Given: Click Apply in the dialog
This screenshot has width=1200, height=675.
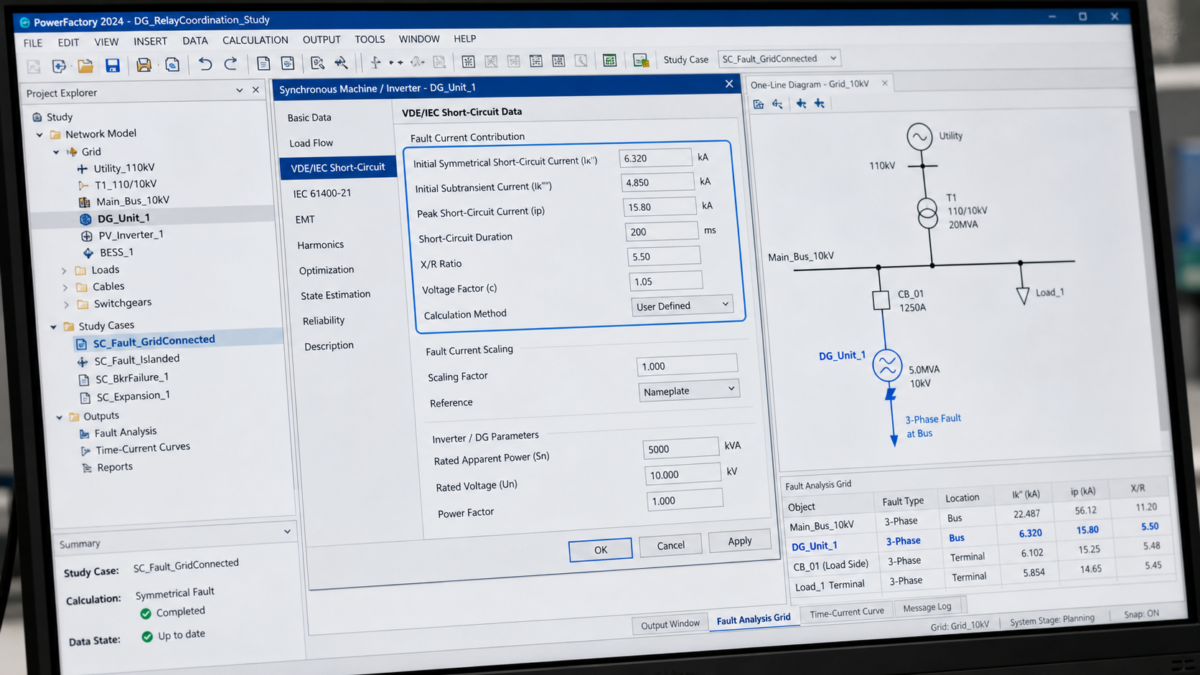Looking at the screenshot, I should click(x=739, y=541).
